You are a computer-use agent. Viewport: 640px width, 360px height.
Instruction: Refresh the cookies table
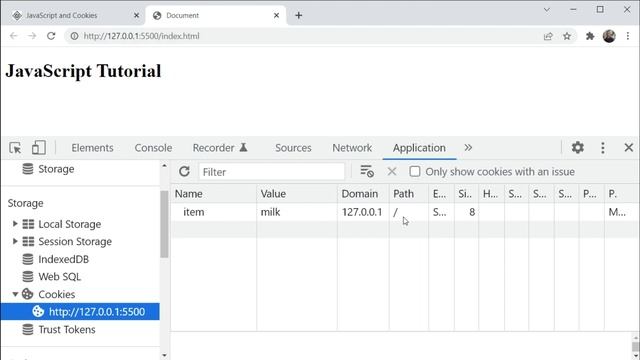click(184, 171)
